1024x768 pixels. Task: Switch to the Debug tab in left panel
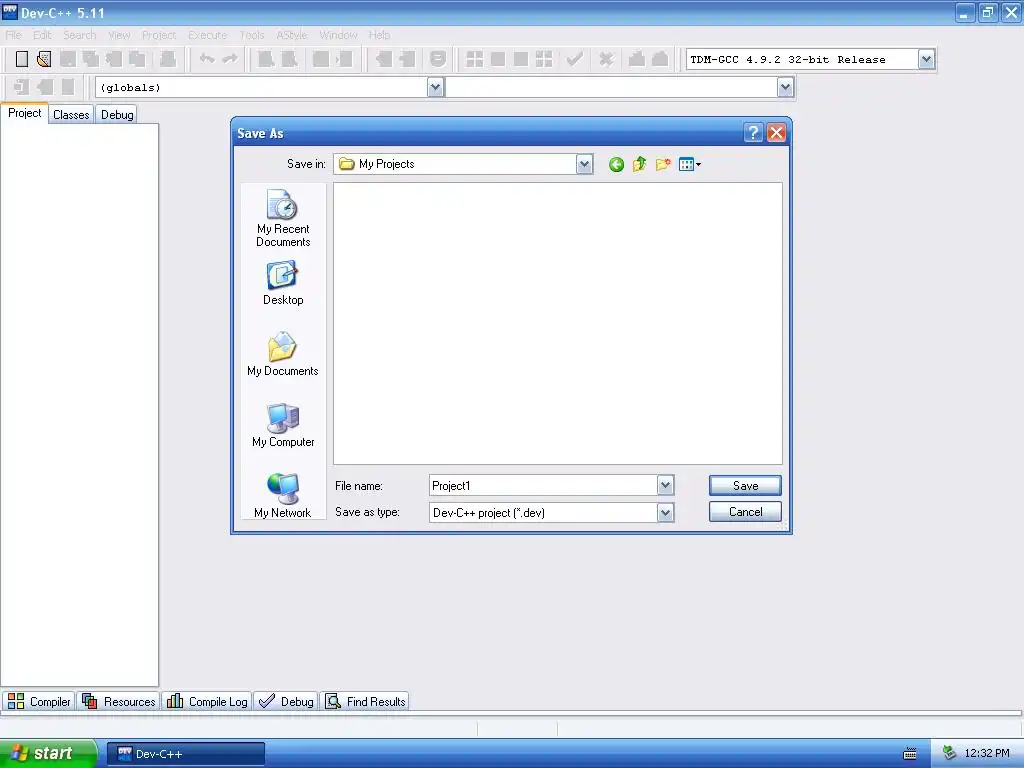pyautogui.click(x=117, y=114)
